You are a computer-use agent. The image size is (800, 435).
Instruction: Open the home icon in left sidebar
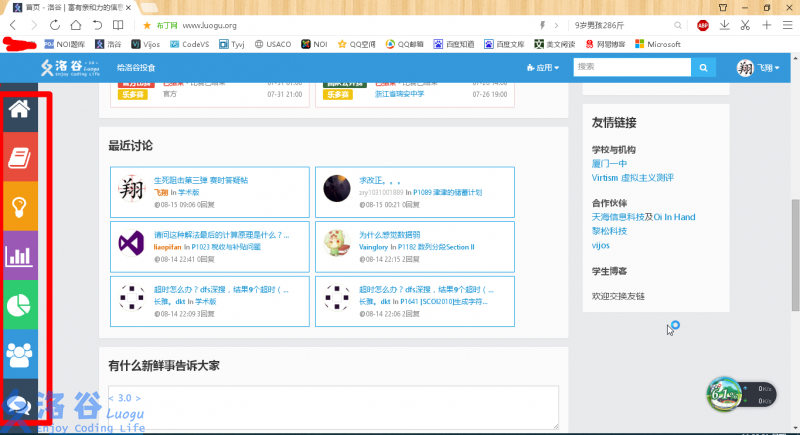20,109
